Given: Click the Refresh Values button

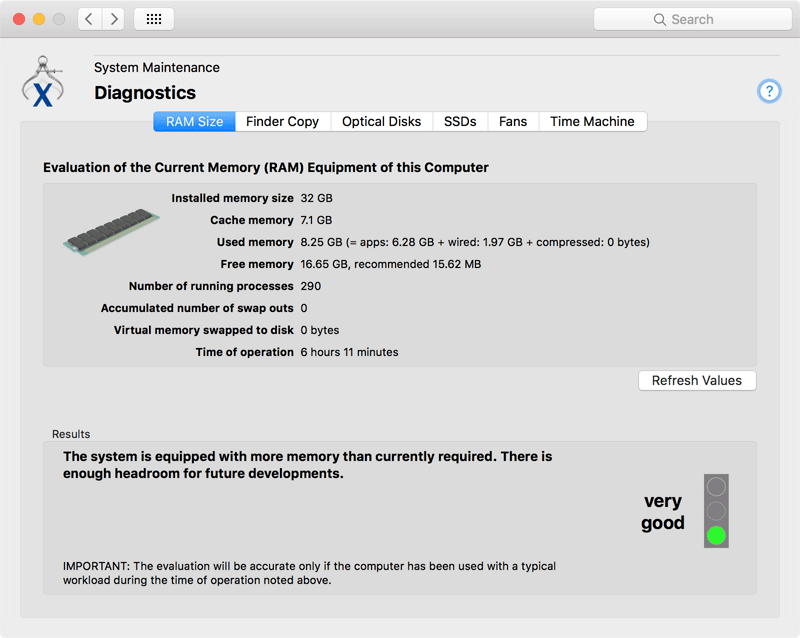Looking at the screenshot, I should (697, 381).
